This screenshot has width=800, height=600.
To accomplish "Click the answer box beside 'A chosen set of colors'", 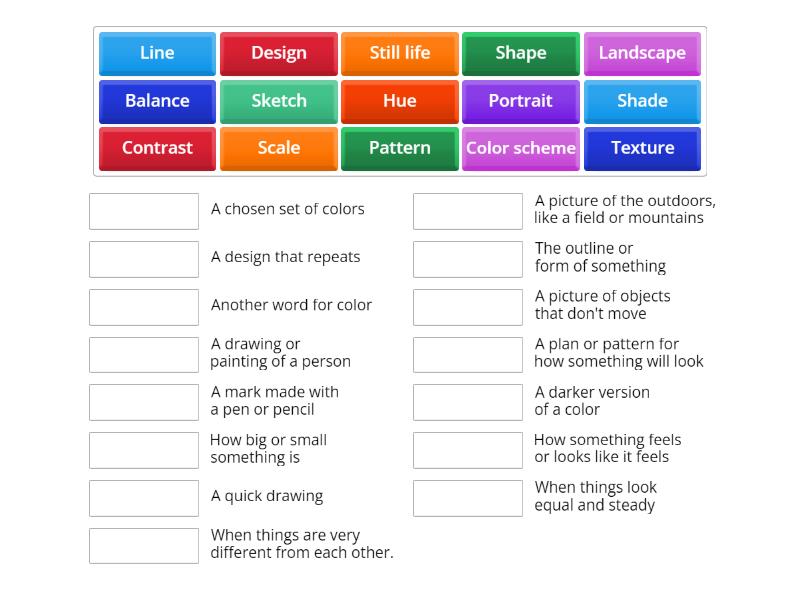I will [x=143, y=211].
